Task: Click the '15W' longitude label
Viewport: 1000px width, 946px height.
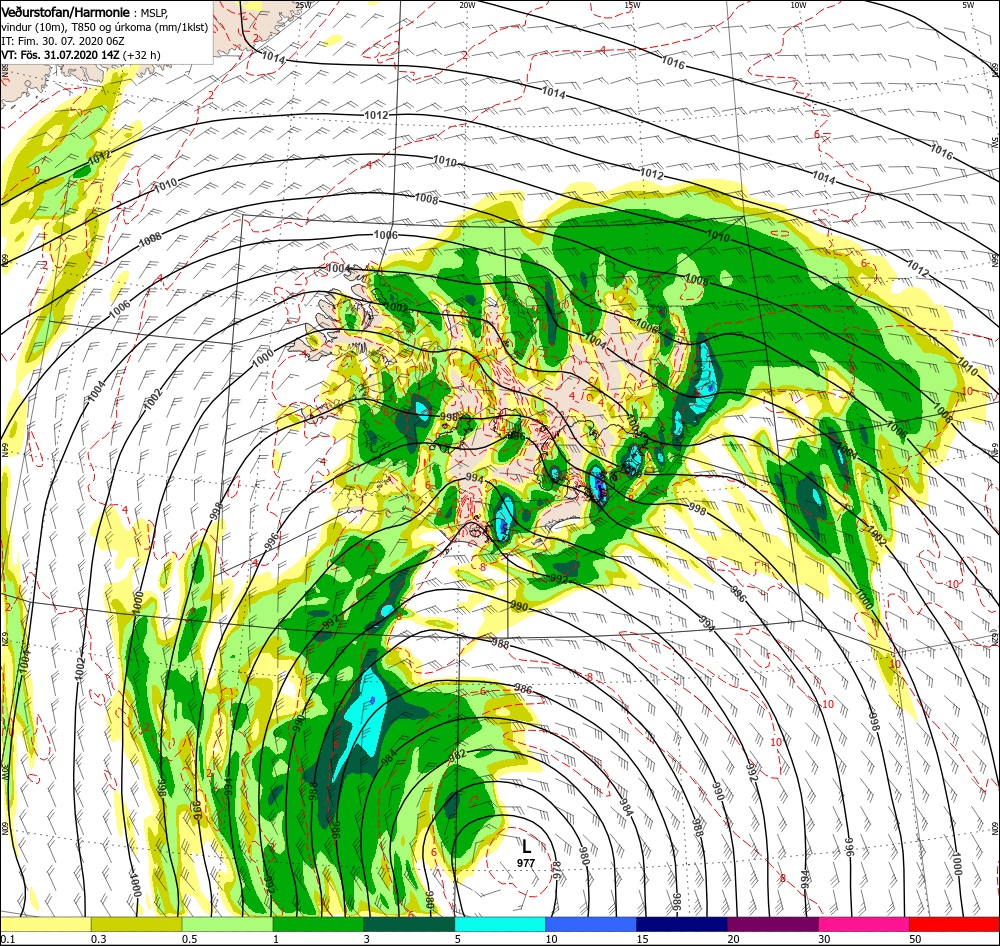Action: point(632,5)
